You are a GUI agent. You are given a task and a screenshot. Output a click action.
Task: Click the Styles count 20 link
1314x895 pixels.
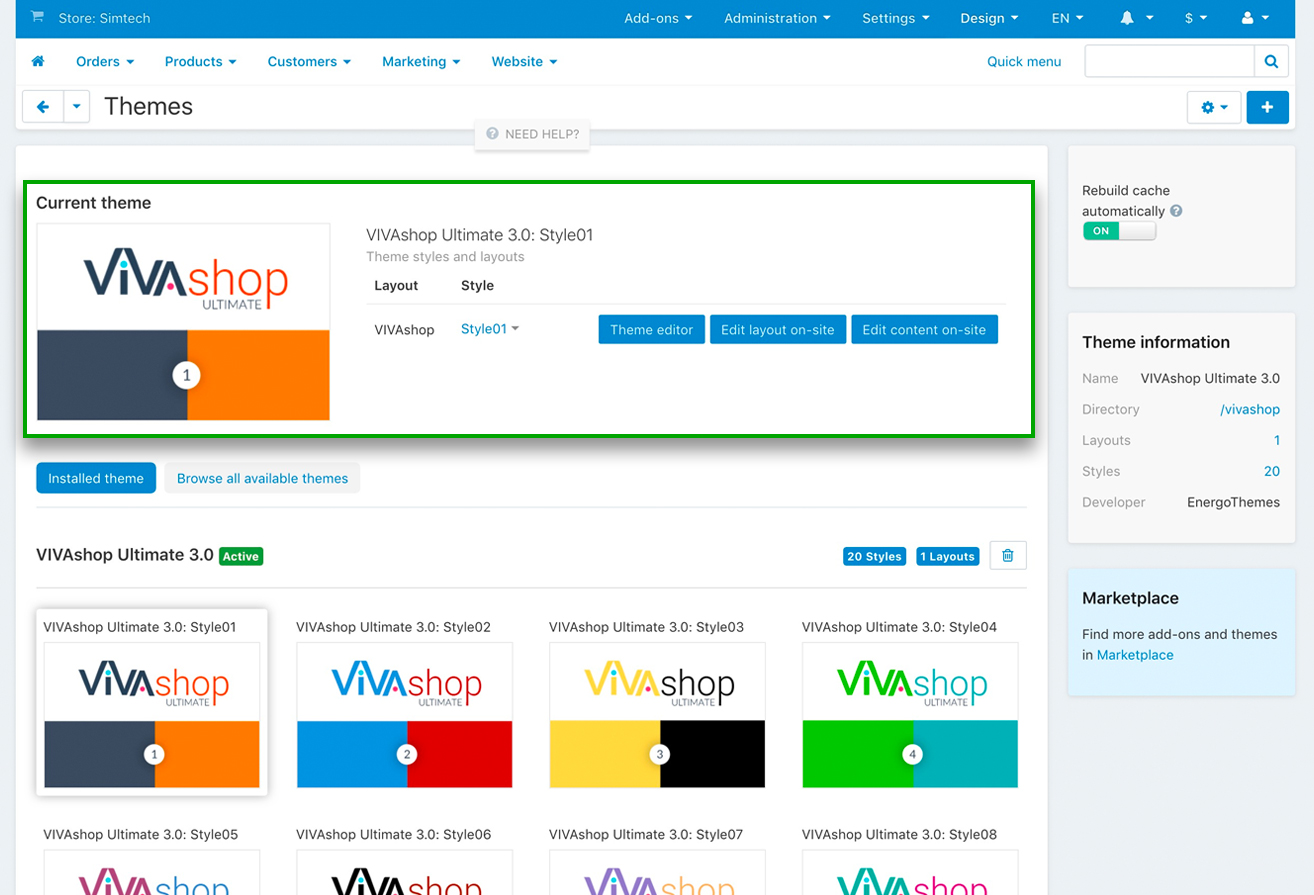pos(1272,471)
